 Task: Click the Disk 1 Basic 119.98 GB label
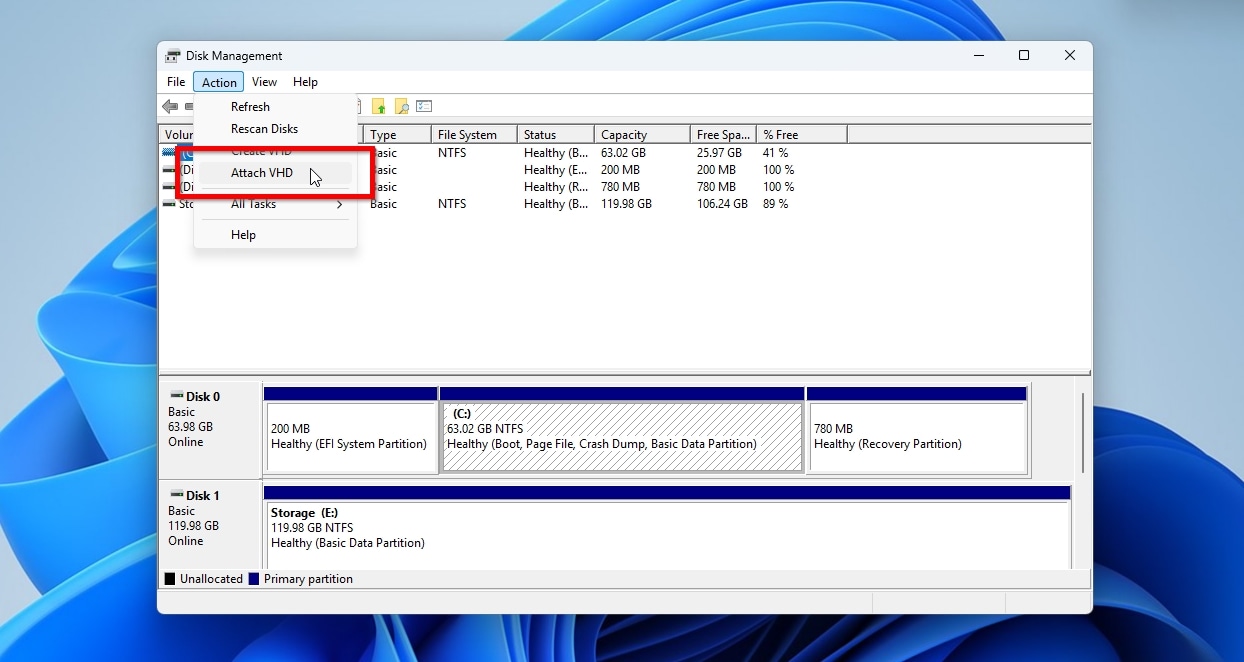point(210,525)
